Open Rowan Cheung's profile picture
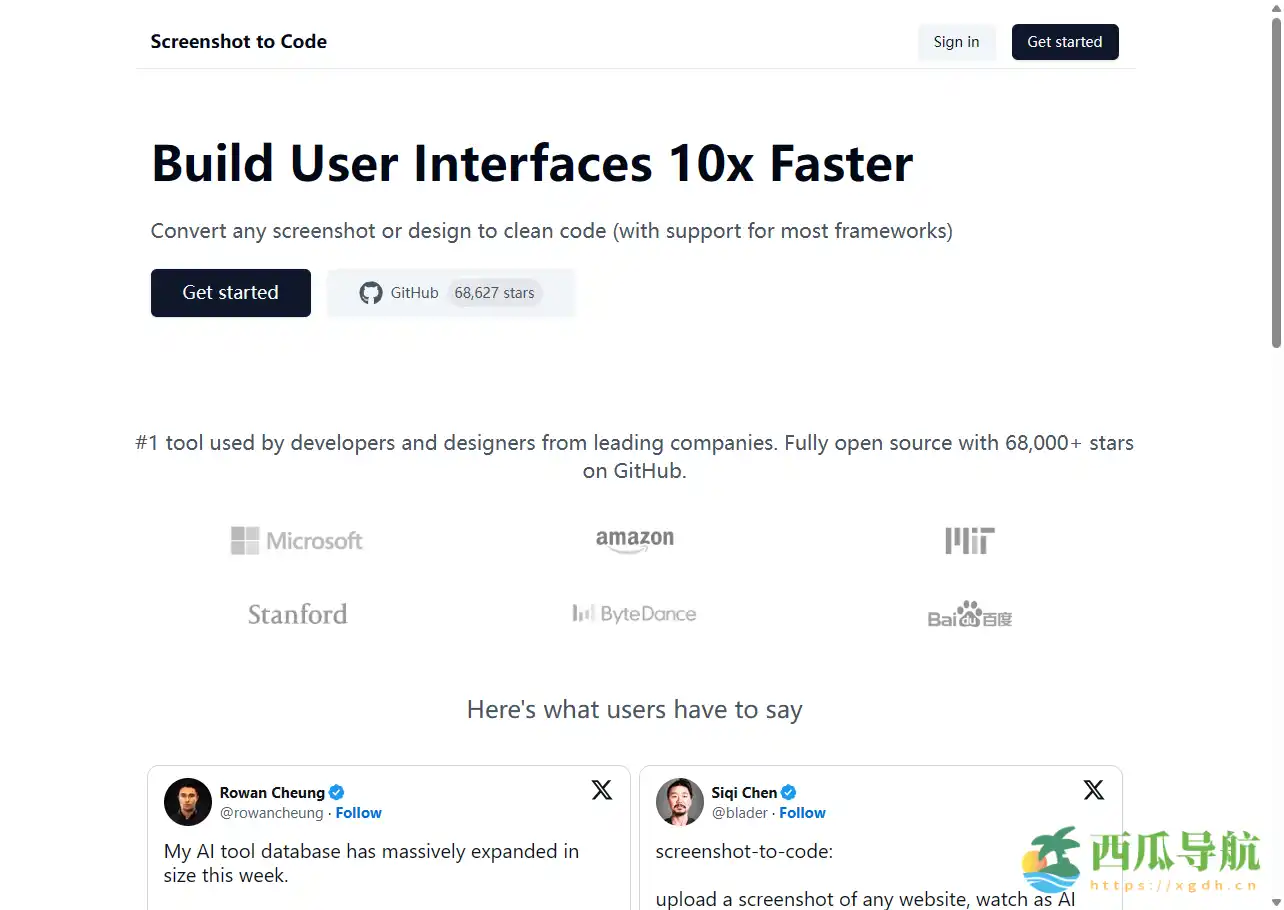The height and width of the screenshot is (910, 1284). click(188, 802)
